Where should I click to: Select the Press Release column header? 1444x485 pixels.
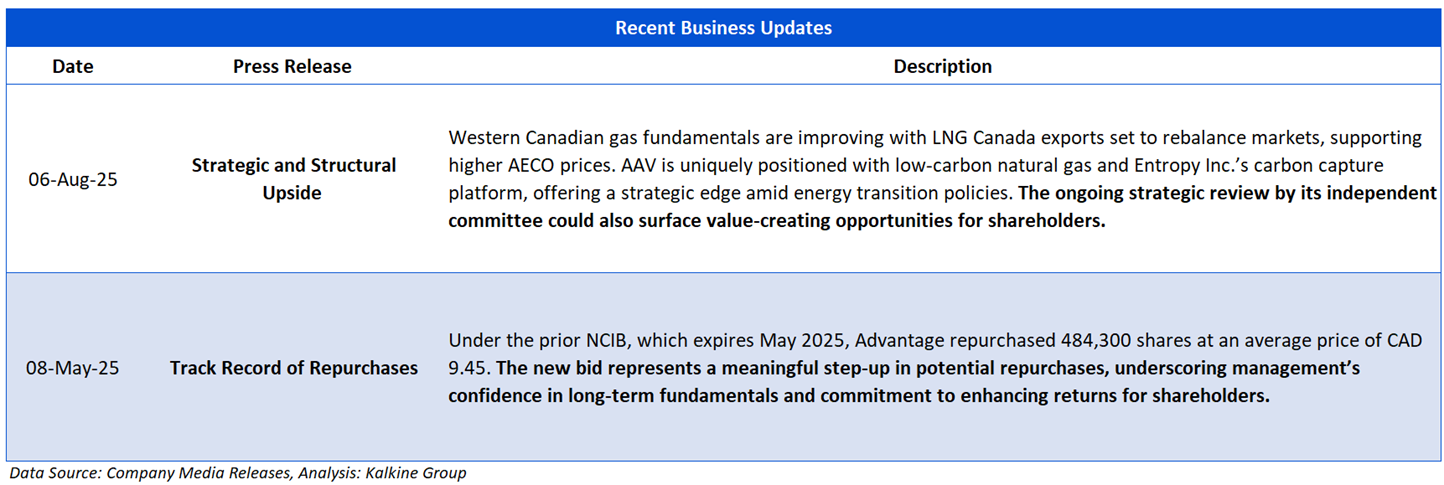click(292, 67)
